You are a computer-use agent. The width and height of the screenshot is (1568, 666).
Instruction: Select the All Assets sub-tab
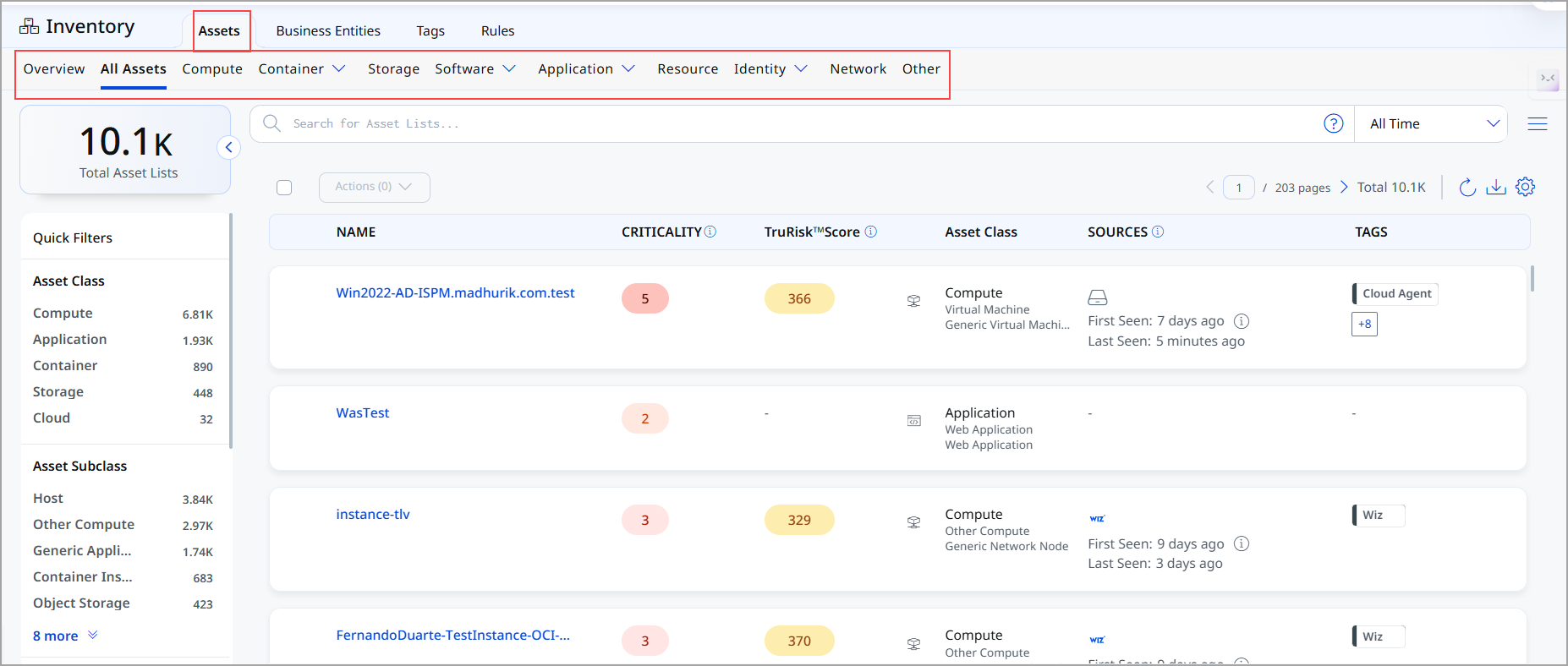point(133,68)
